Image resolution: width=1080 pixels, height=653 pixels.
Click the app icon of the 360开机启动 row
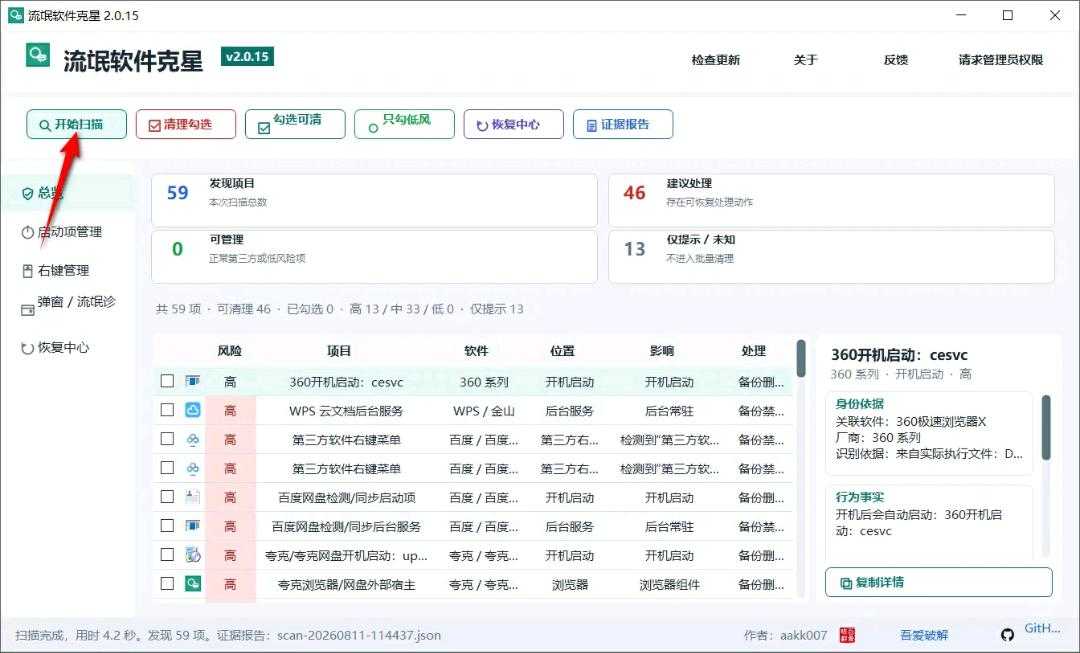click(193, 381)
